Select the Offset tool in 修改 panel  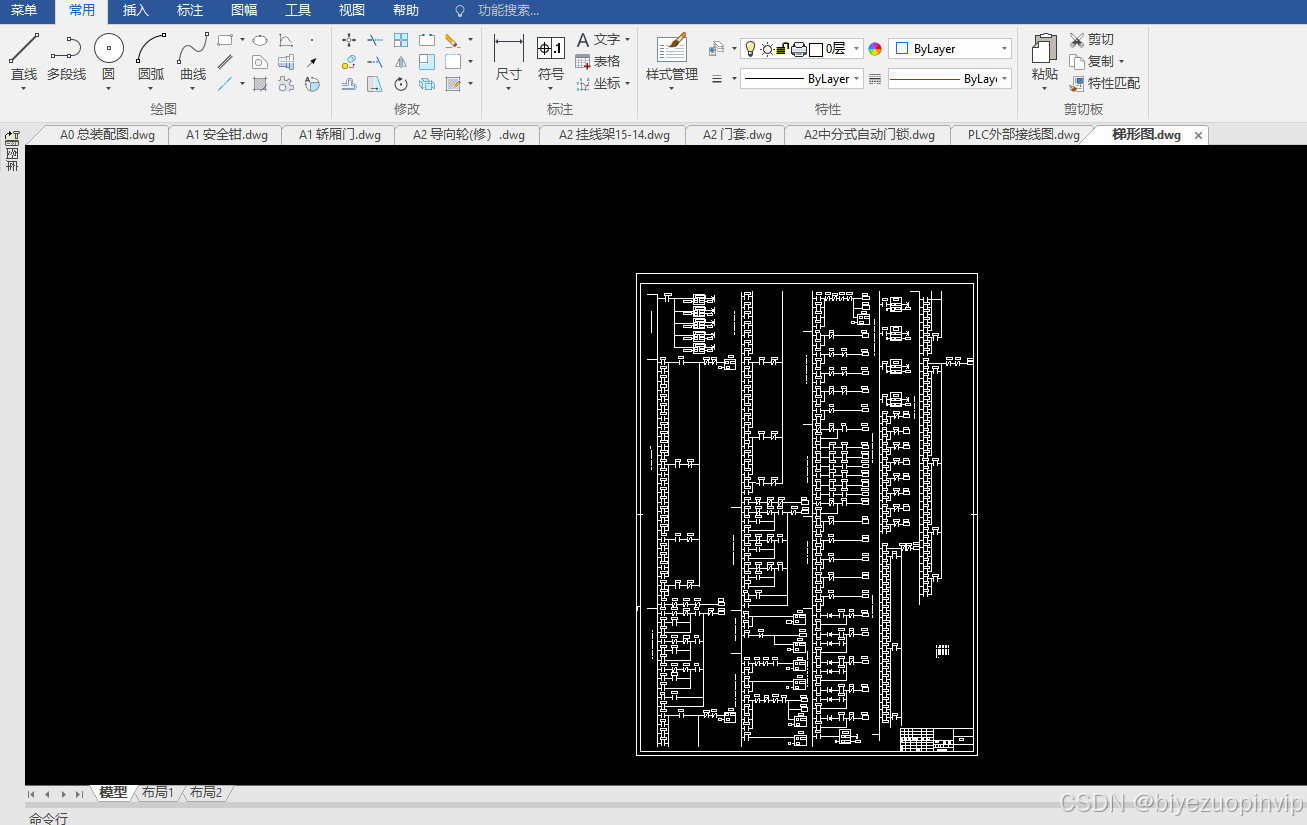tap(349, 84)
